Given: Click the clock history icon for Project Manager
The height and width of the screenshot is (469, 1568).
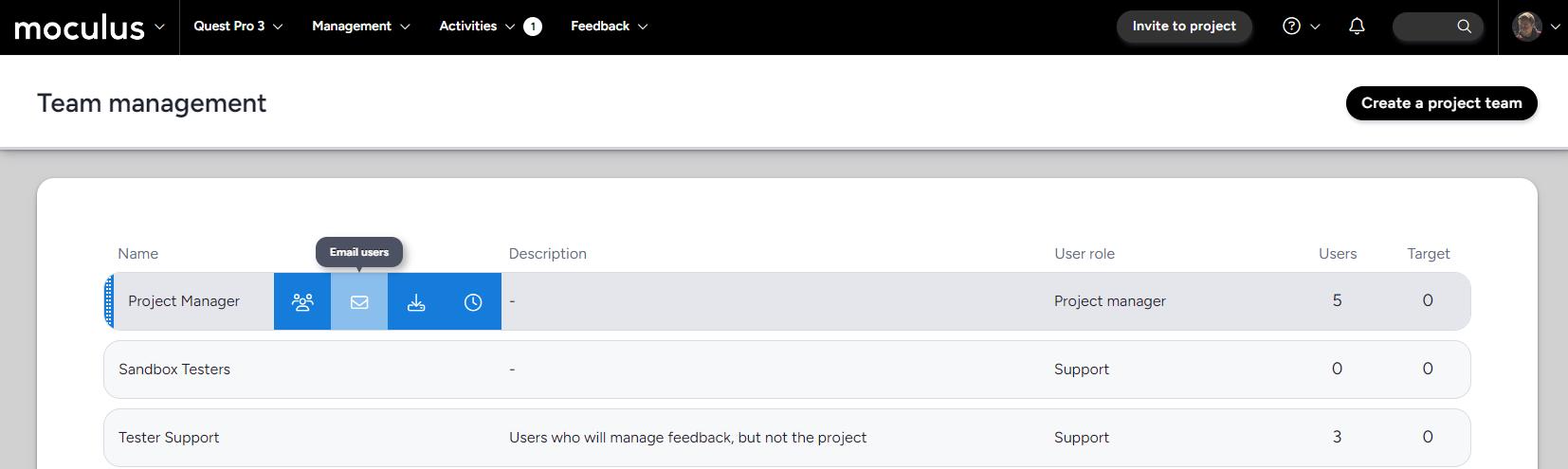Looking at the screenshot, I should pyautogui.click(x=473, y=302).
